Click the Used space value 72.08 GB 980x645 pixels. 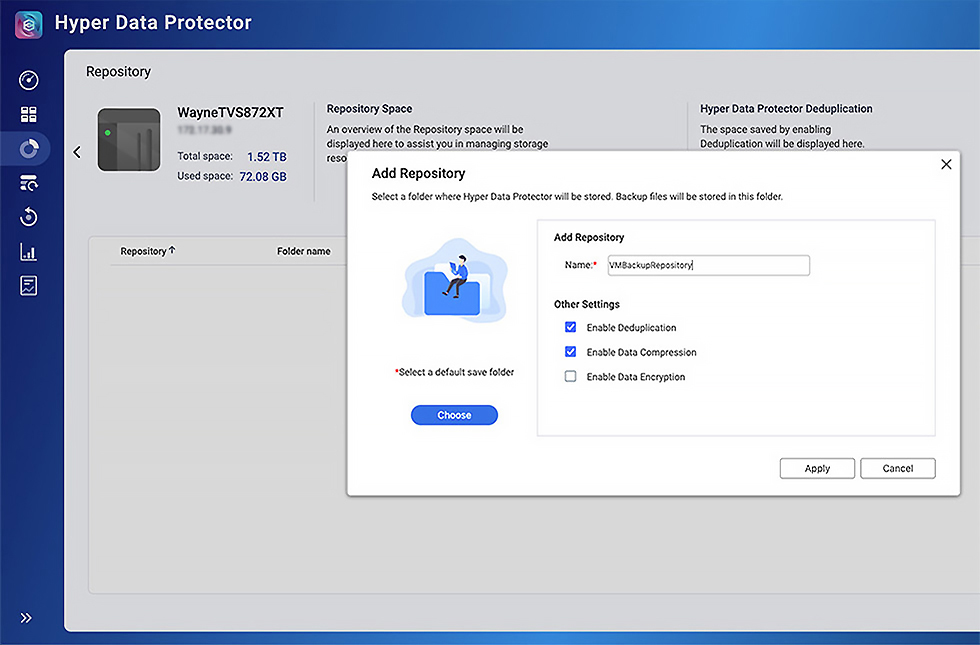tap(263, 176)
